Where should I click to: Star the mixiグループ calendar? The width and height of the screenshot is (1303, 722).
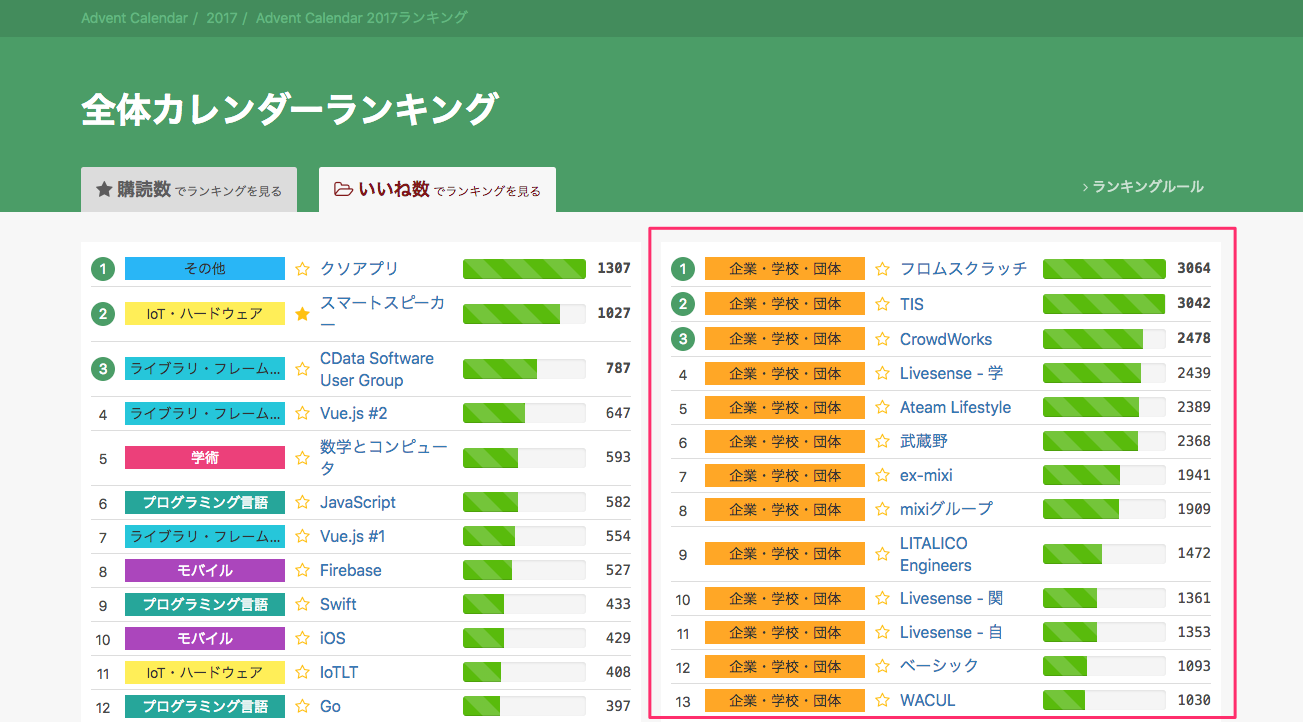882,509
